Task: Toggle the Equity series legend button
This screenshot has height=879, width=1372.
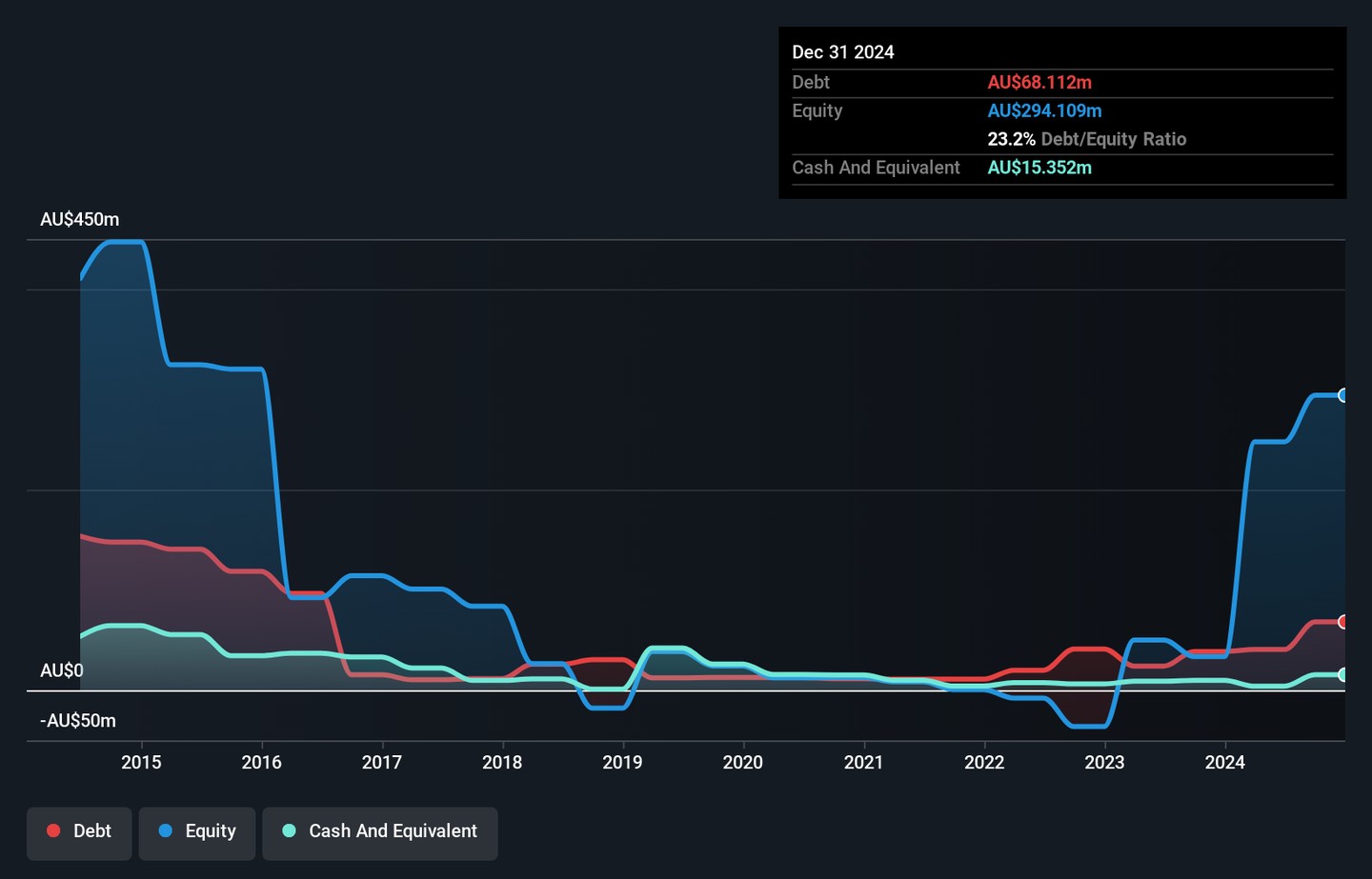Action: click(x=197, y=832)
